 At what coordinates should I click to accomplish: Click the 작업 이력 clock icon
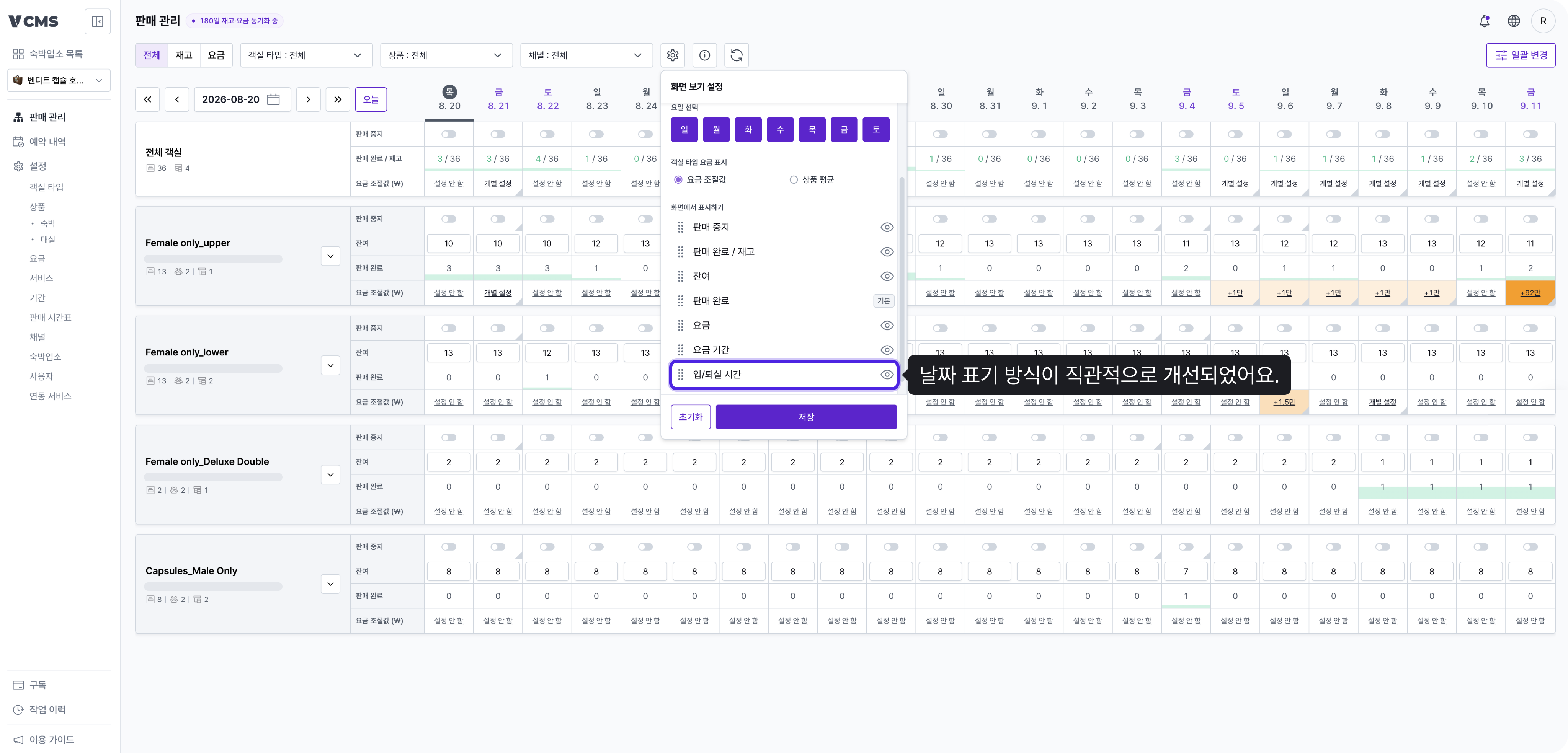click(x=18, y=709)
